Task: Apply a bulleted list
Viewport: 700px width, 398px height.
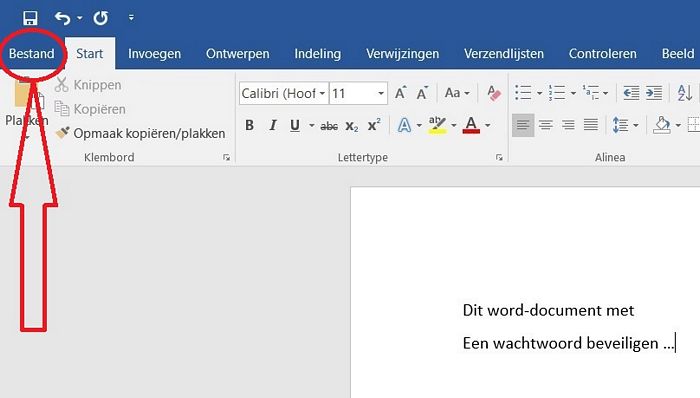Action: tap(523, 92)
